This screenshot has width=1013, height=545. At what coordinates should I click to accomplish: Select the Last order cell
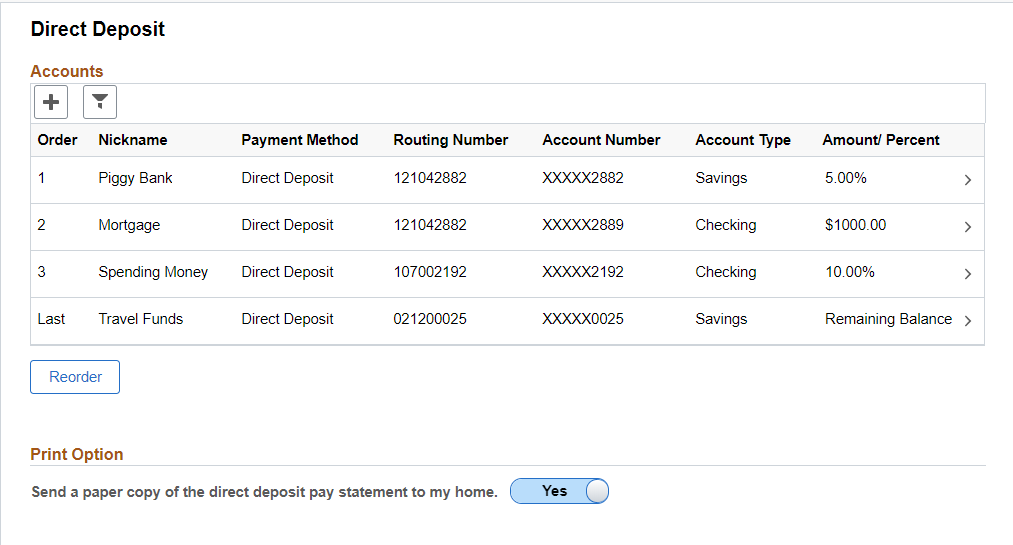click(51, 319)
